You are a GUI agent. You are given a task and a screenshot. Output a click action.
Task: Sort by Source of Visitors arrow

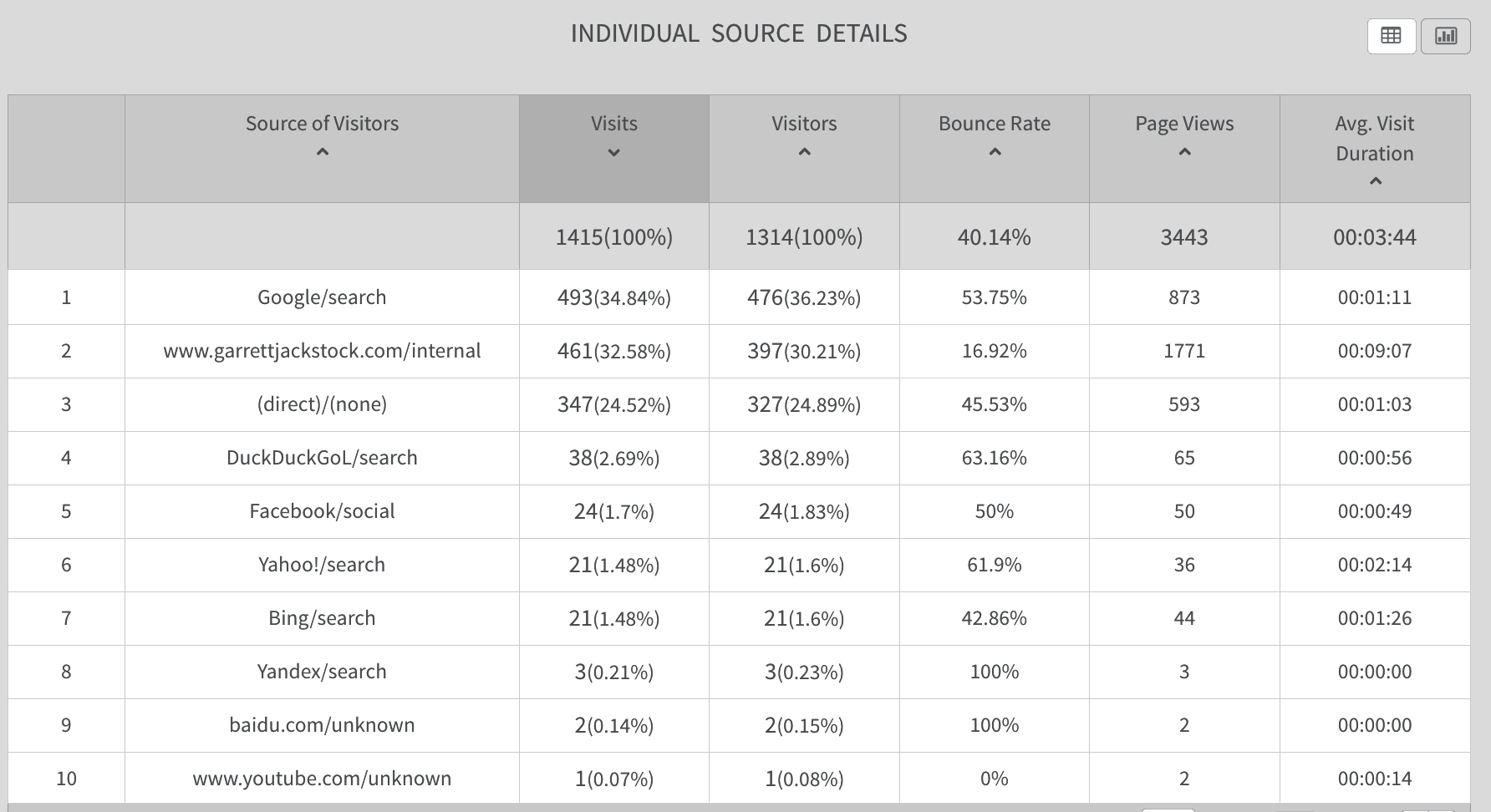point(323,152)
